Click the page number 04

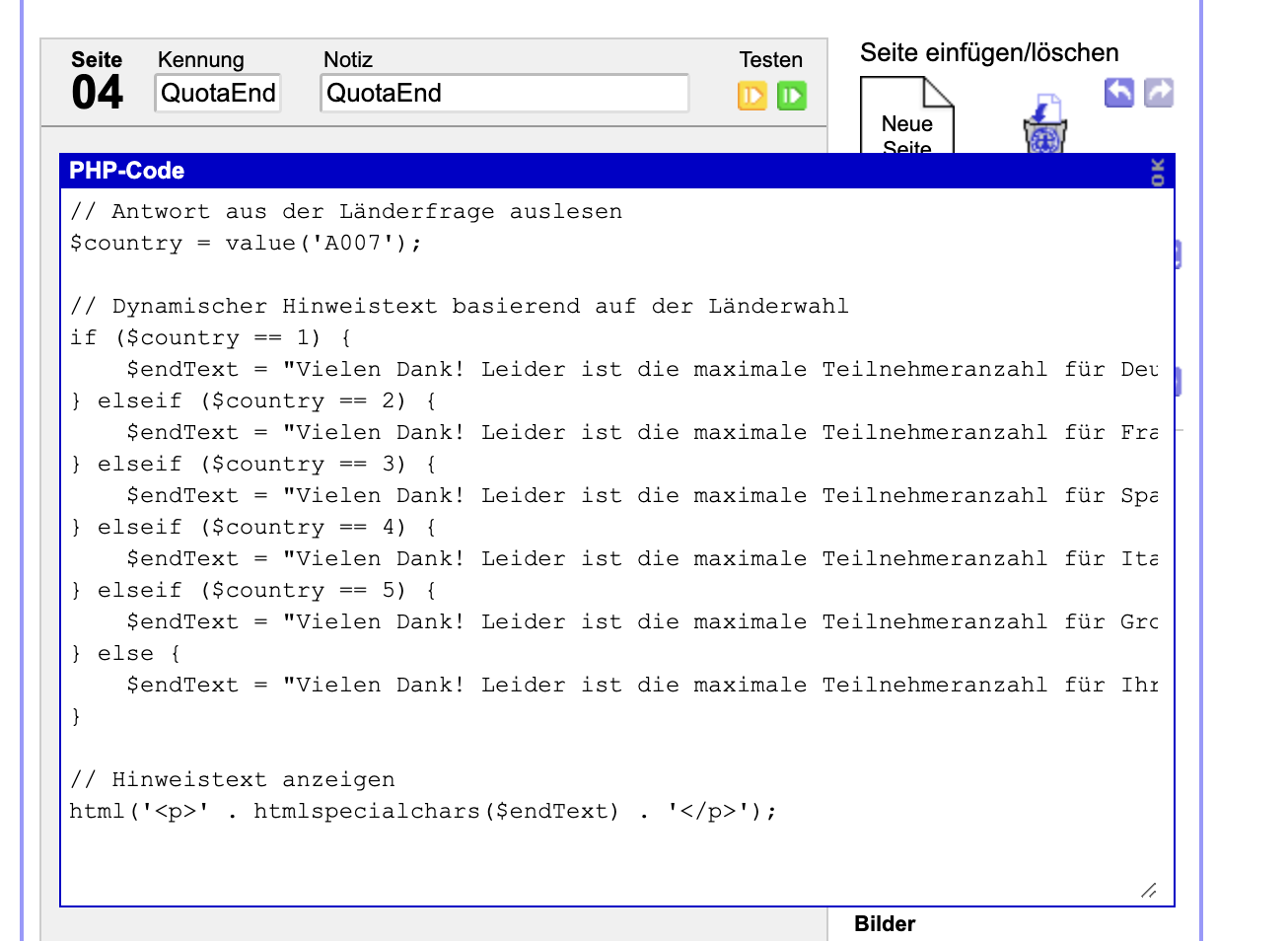[97, 93]
